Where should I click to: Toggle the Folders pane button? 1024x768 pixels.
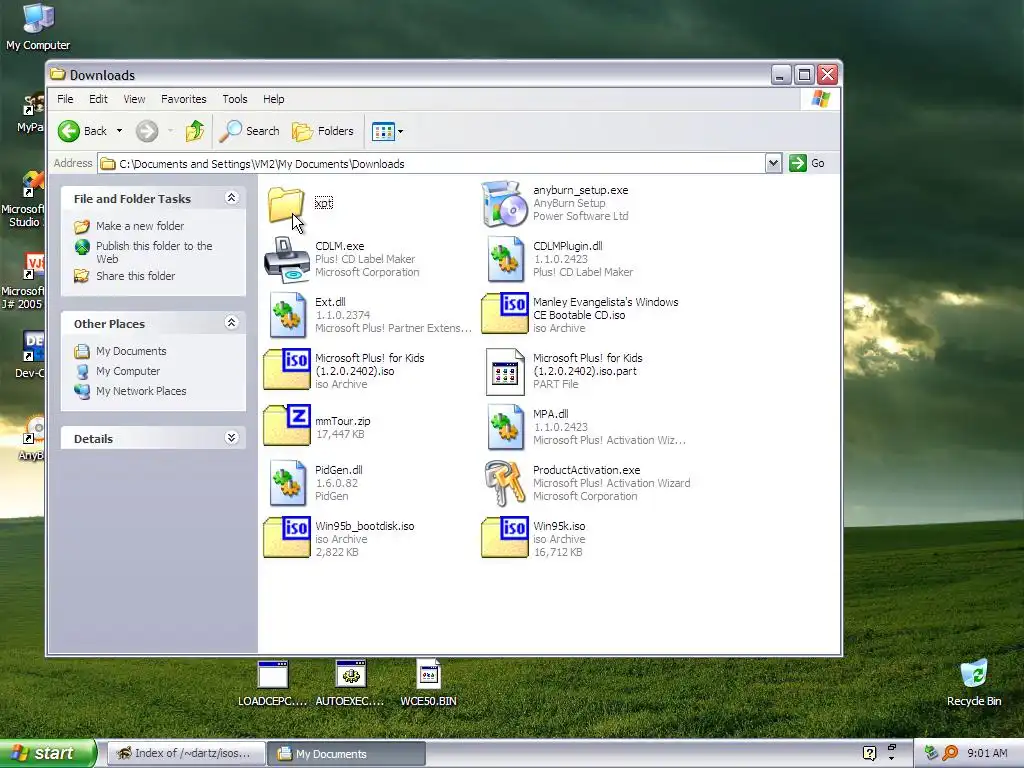pyautogui.click(x=323, y=131)
